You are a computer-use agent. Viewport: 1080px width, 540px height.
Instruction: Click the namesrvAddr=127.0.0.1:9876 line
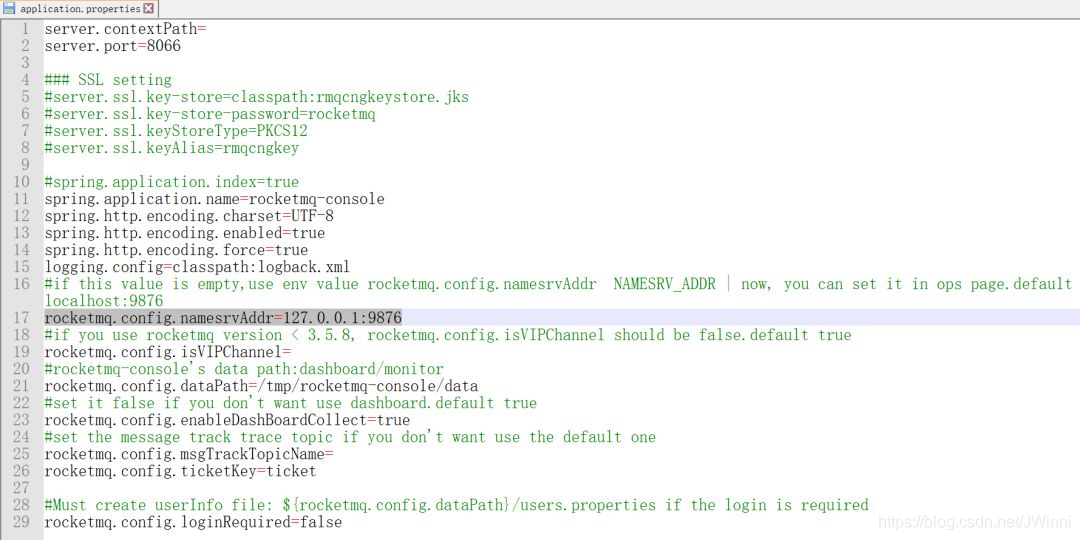coord(223,318)
